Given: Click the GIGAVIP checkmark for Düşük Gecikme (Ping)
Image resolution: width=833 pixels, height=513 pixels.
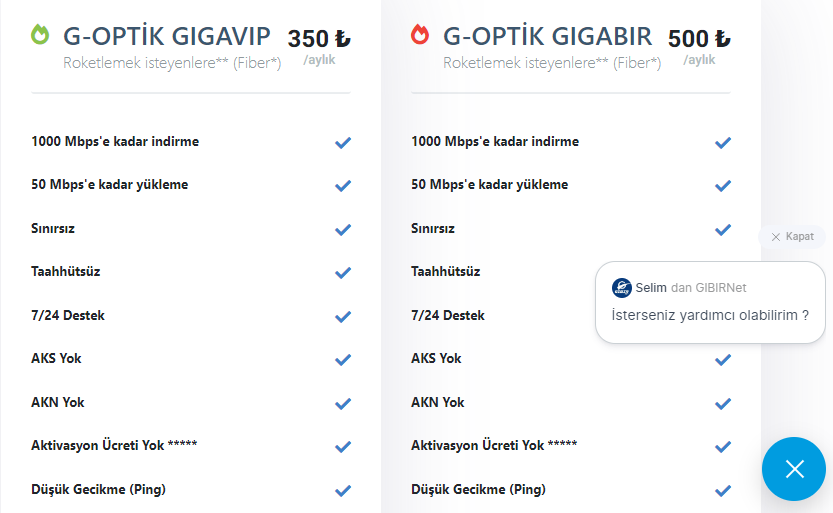Looking at the screenshot, I should tap(343, 490).
